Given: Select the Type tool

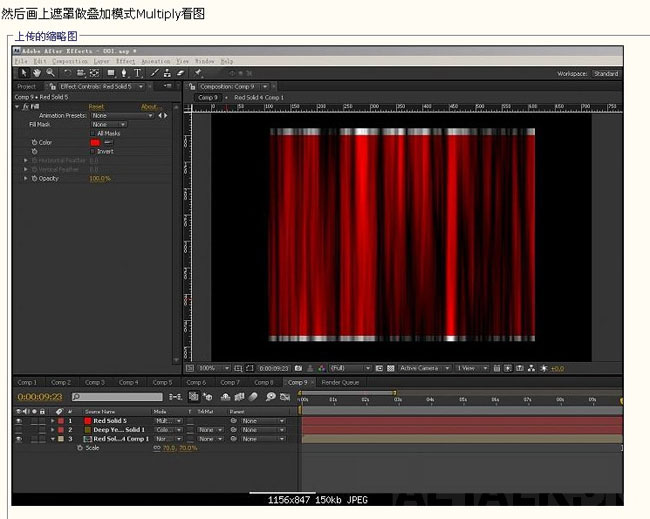Looking at the screenshot, I should pyautogui.click(x=138, y=73).
